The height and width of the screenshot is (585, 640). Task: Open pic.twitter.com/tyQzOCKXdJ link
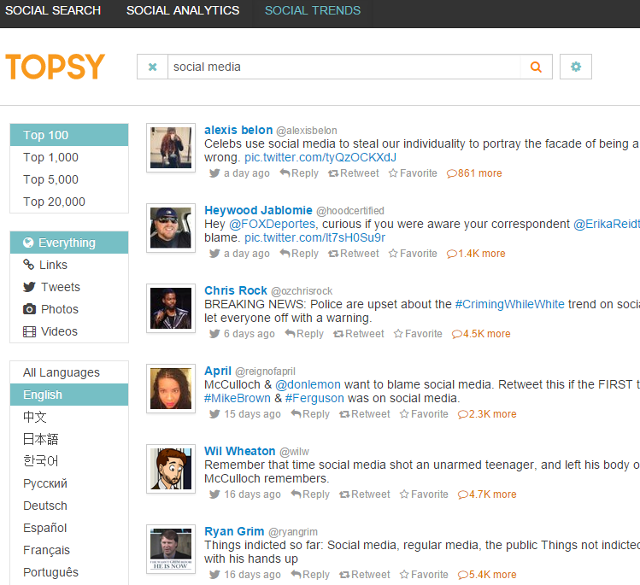pyautogui.click(x=320, y=158)
